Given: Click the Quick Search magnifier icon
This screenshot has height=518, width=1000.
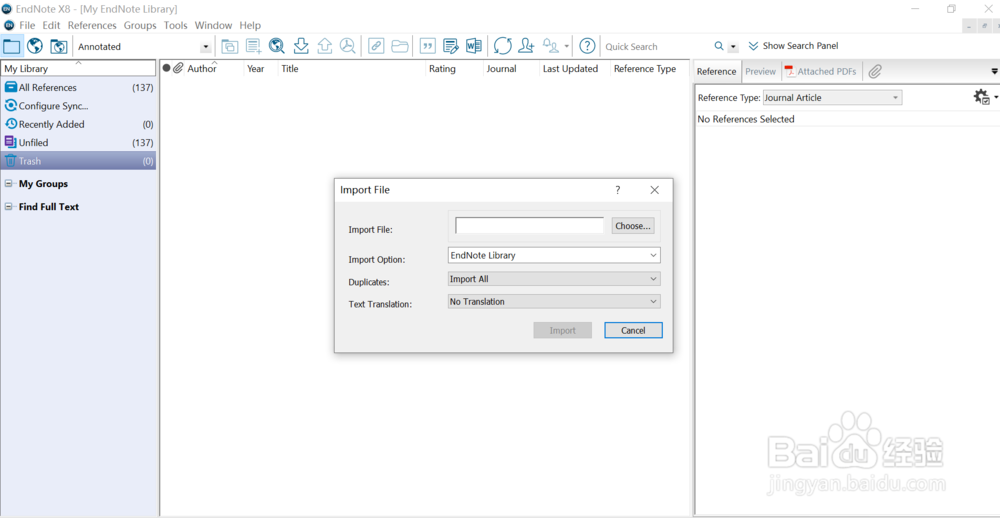Looking at the screenshot, I should pos(719,47).
